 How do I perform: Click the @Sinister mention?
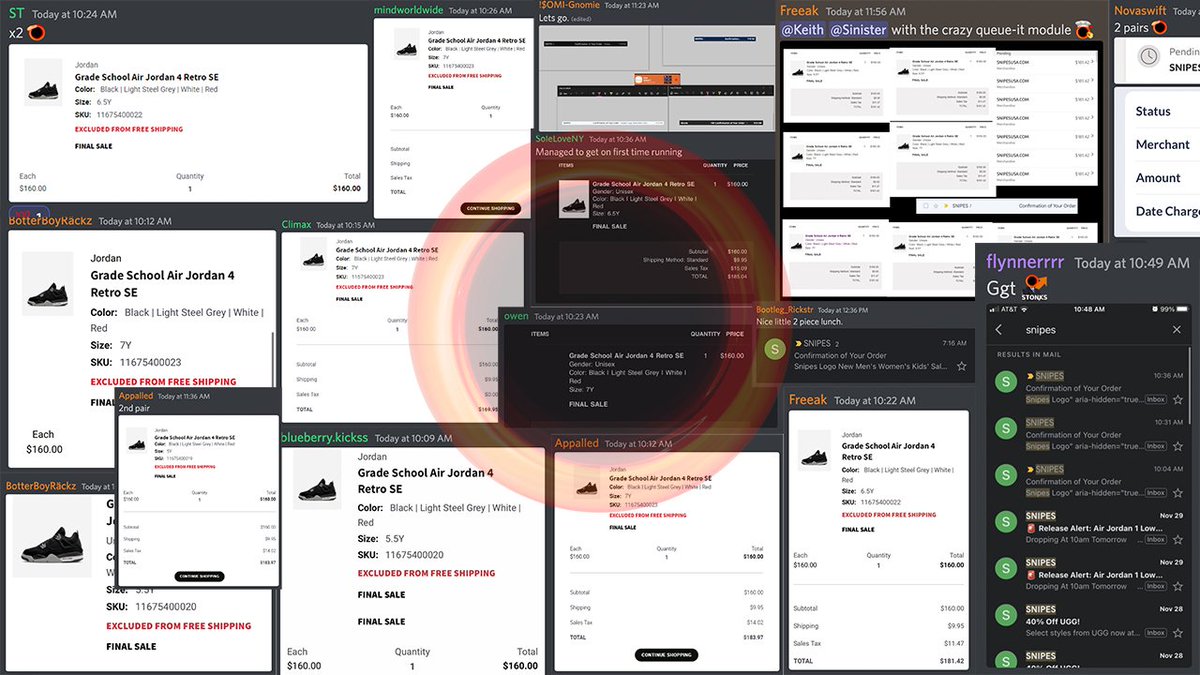point(858,30)
